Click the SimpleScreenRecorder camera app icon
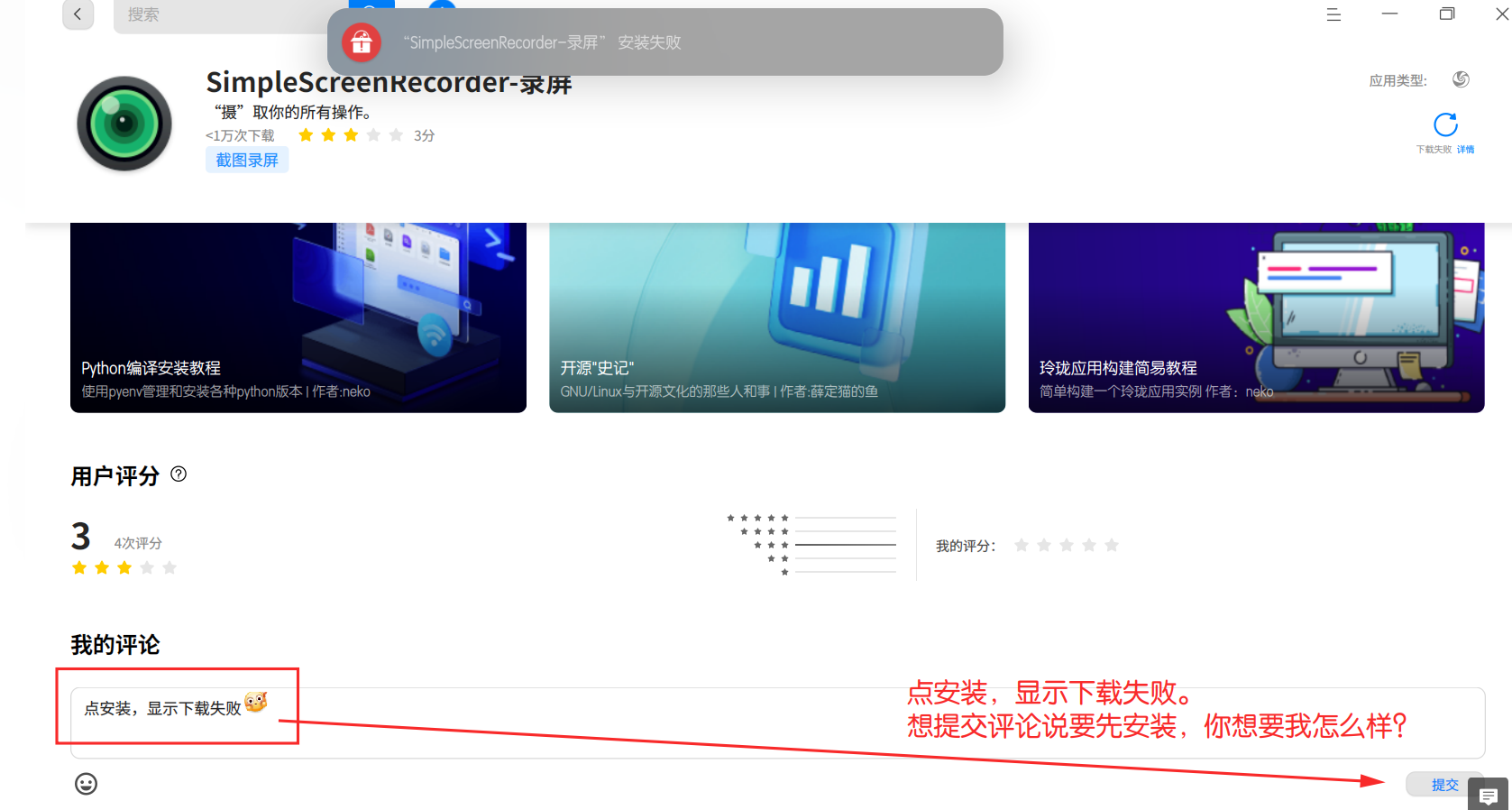 [124, 124]
